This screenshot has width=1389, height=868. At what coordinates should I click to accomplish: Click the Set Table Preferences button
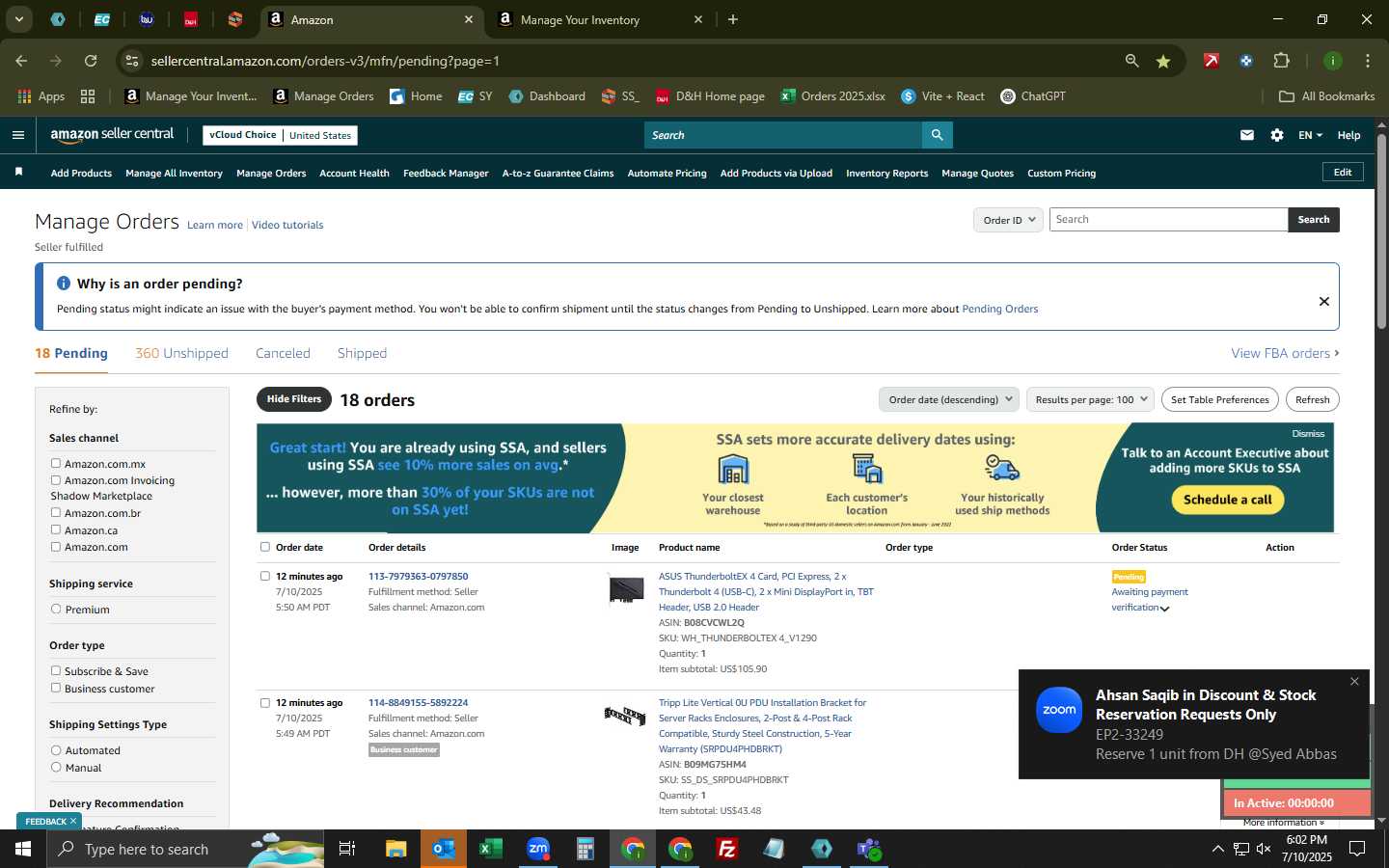pos(1219,399)
